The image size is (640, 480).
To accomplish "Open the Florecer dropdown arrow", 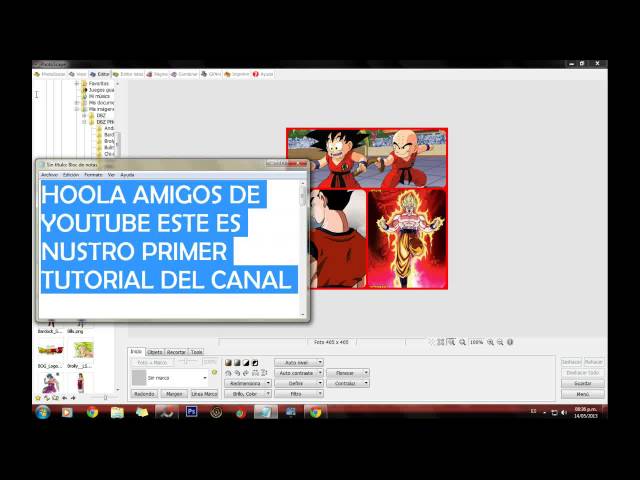I will point(366,373).
